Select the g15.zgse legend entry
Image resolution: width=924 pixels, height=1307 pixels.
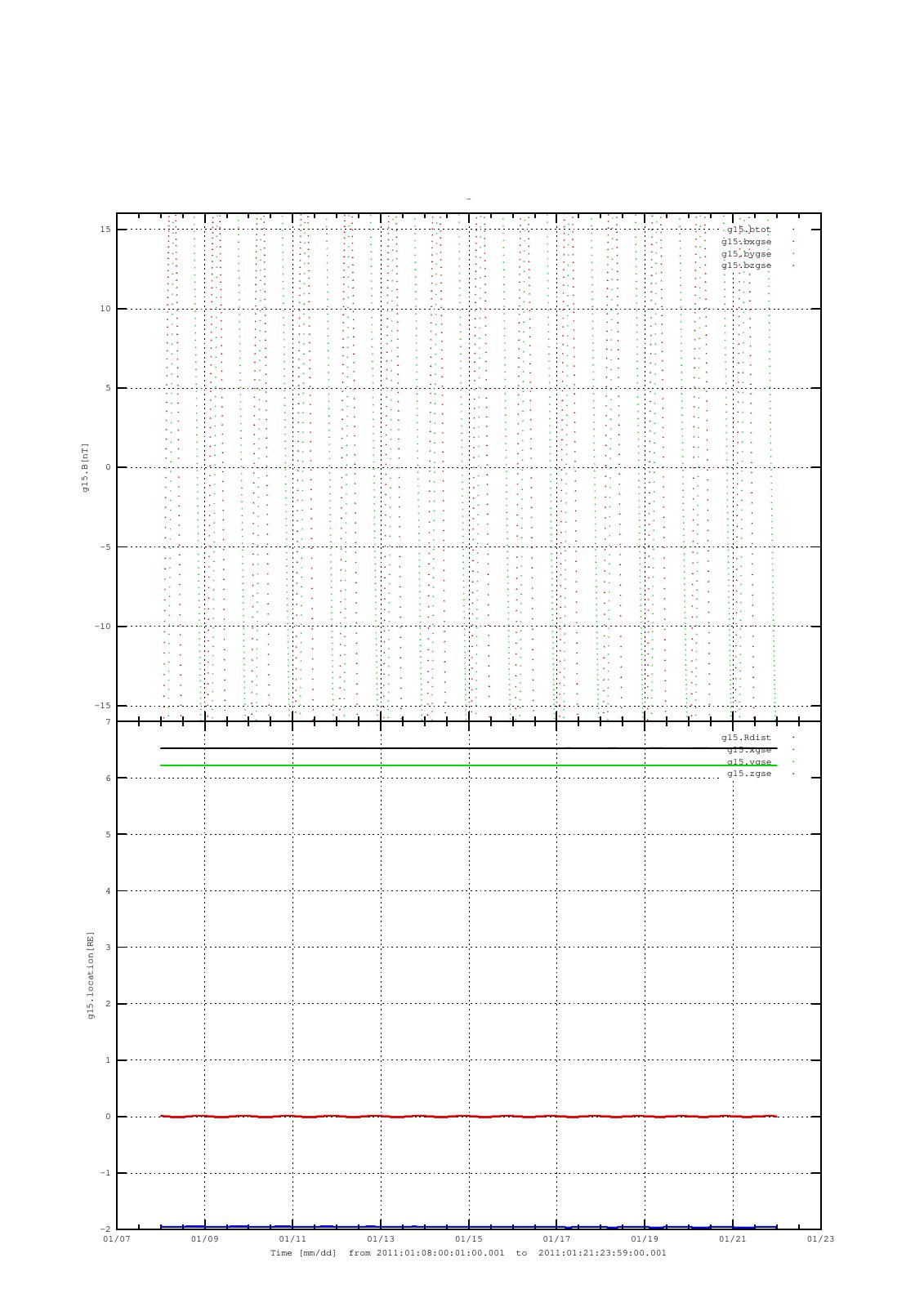pos(748,774)
